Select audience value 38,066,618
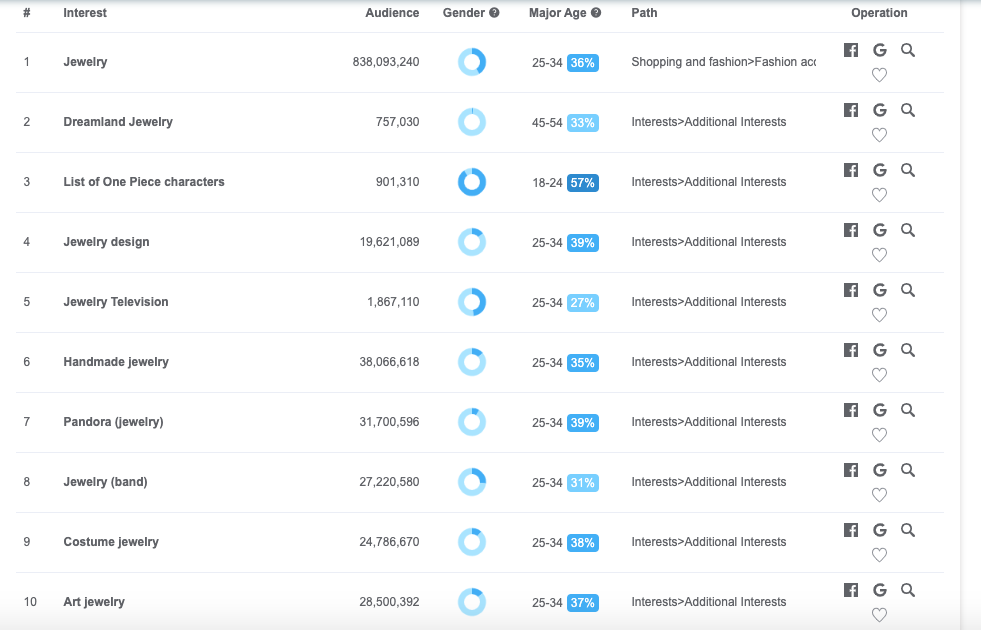Image resolution: width=981 pixels, height=630 pixels. pyautogui.click(x=389, y=362)
